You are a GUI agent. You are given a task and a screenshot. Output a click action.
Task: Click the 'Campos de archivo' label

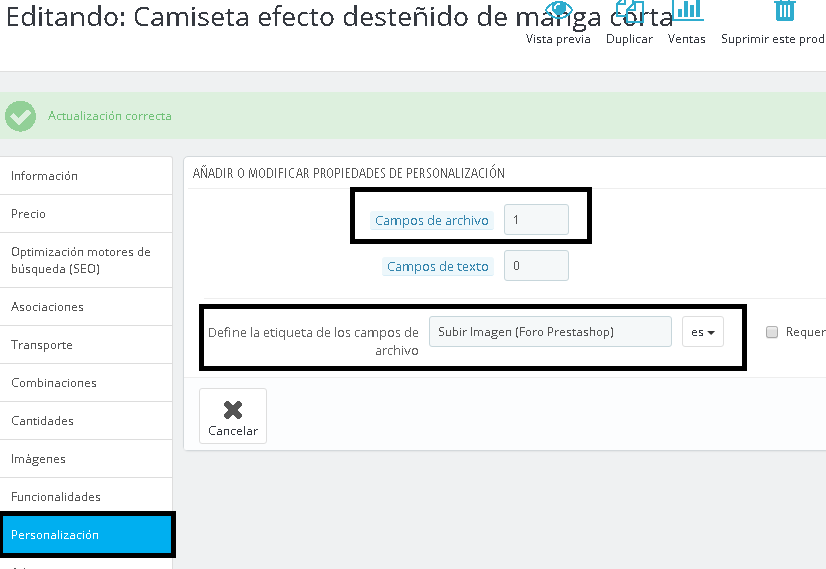coord(432,220)
